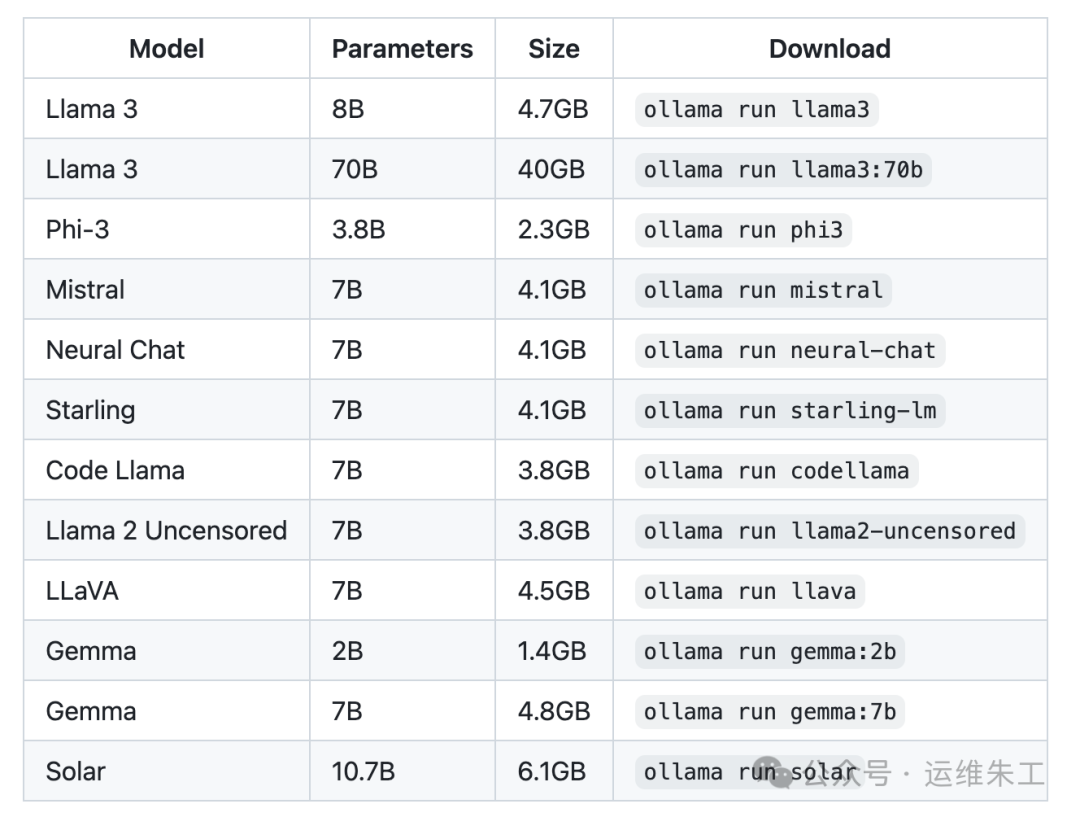Select the 'ollama run llama3' command

point(756,110)
